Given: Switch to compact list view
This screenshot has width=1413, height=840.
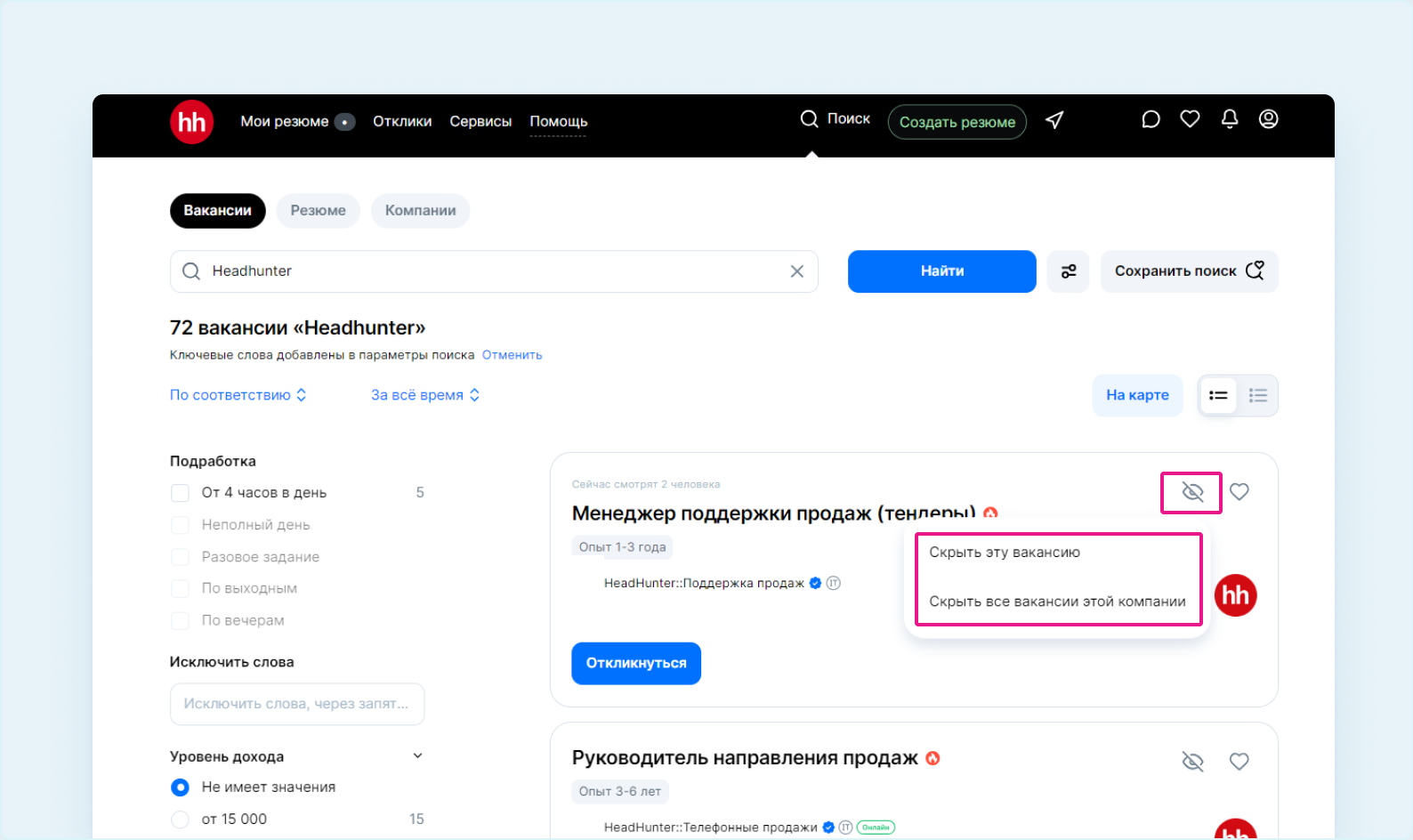Looking at the screenshot, I should [x=1218, y=396].
